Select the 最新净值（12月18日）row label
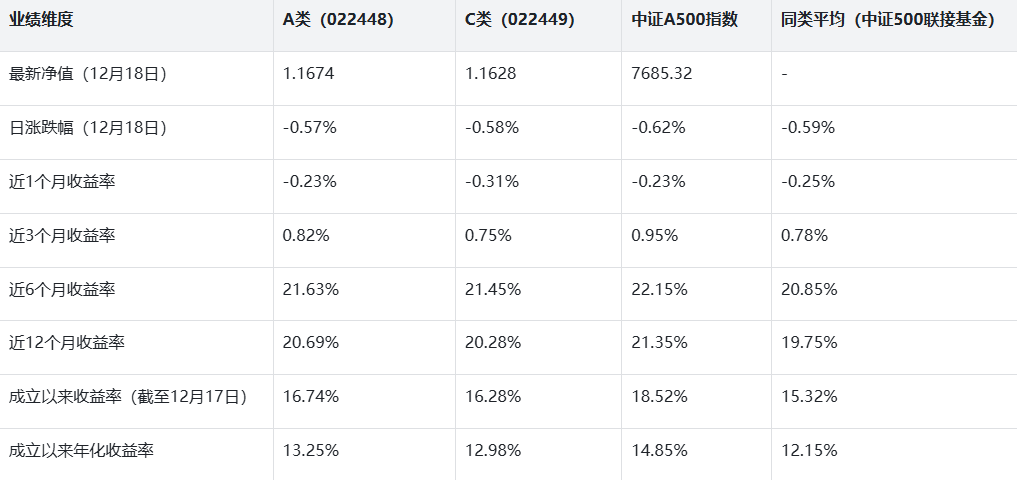Image resolution: width=1017 pixels, height=480 pixels. pyautogui.click(x=88, y=74)
